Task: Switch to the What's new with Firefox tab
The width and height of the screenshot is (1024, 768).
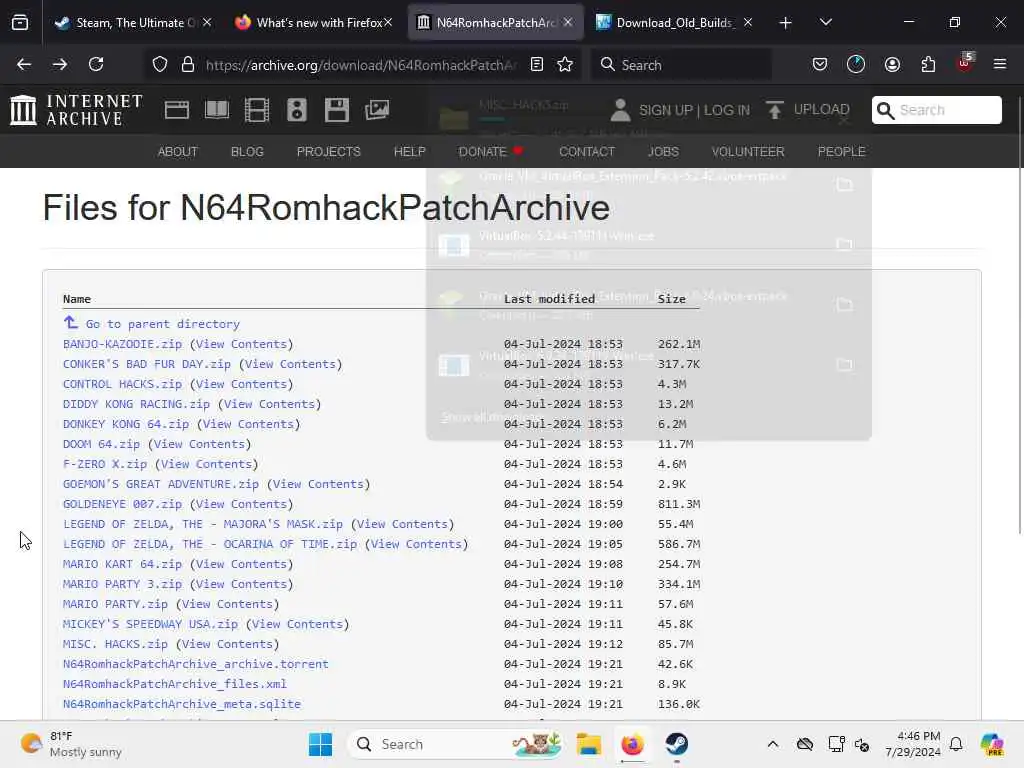Action: point(313,23)
